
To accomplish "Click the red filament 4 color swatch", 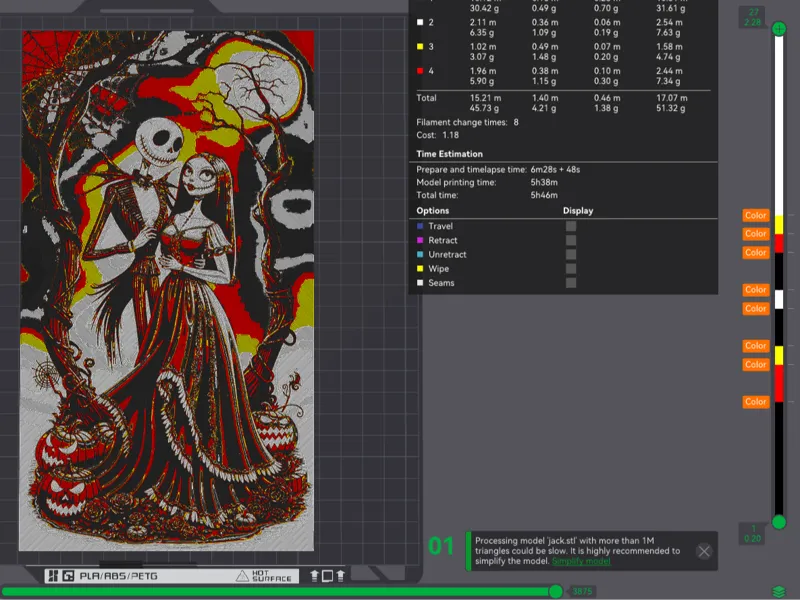I will tap(420, 71).
